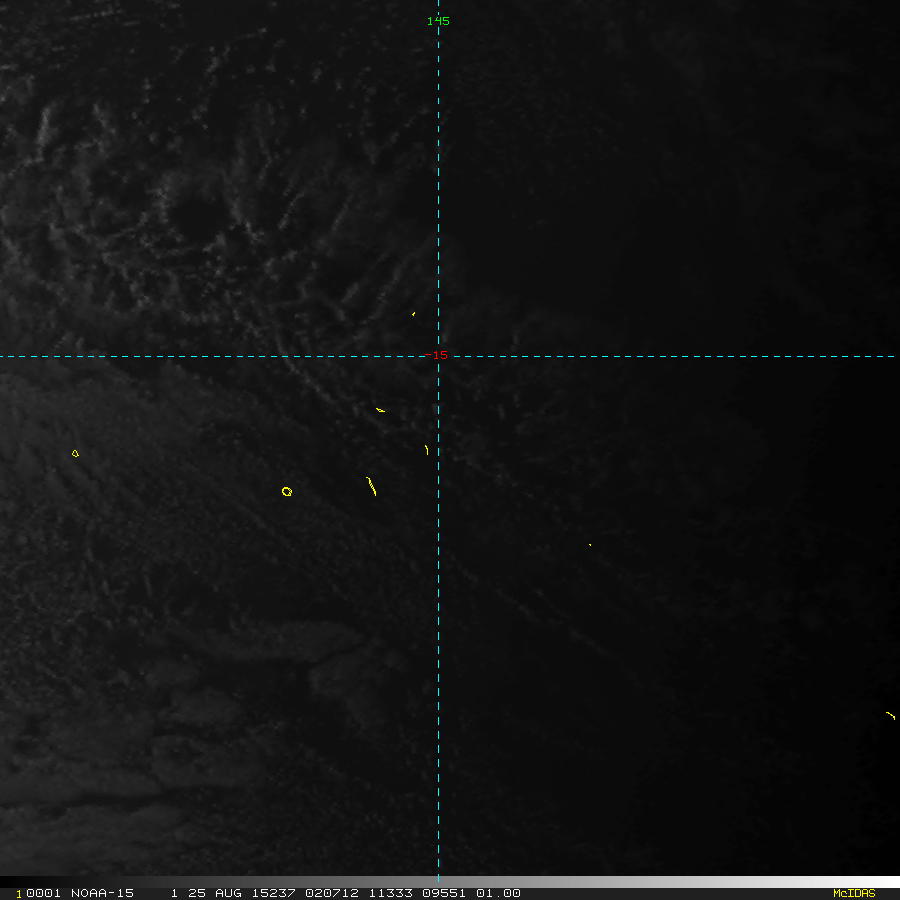
Task: Click the NOAA-15 satellite name text
Action: click(102, 893)
